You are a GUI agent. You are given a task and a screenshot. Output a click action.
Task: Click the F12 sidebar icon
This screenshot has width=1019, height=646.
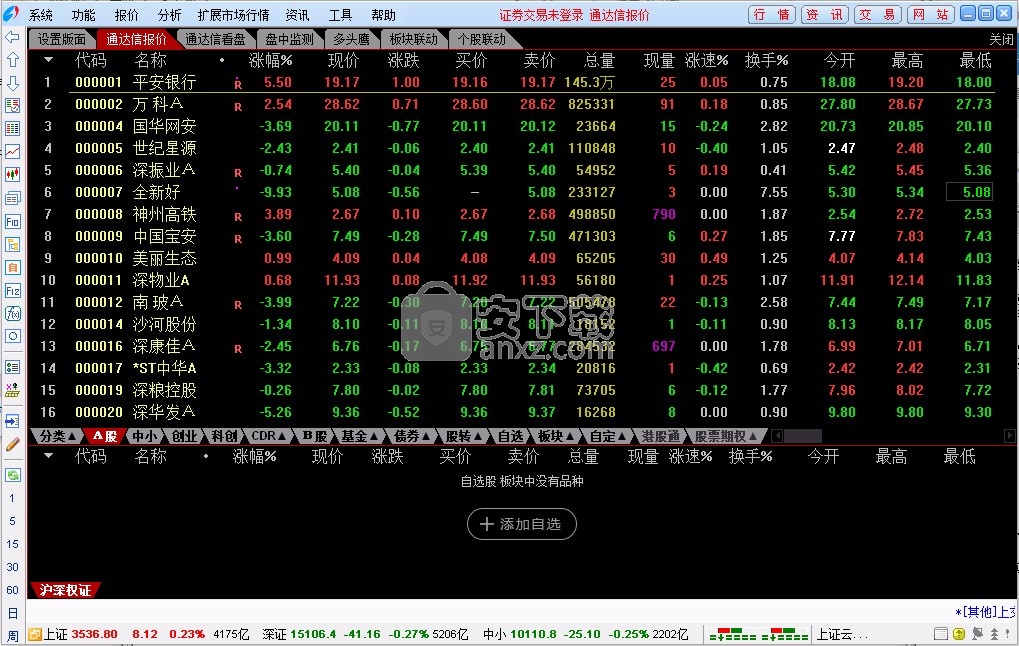coord(12,291)
